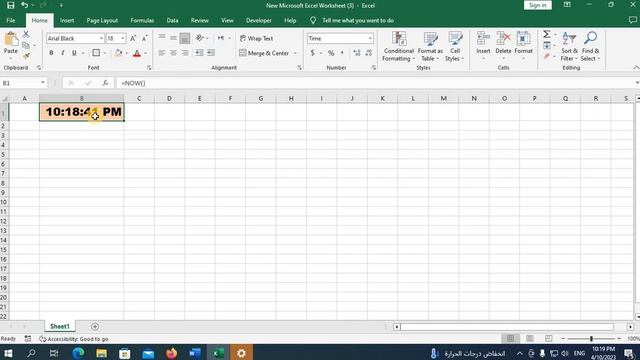Viewport: 640px width, 360px height.
Task: Click the Paste button
Action: point(11,44)
